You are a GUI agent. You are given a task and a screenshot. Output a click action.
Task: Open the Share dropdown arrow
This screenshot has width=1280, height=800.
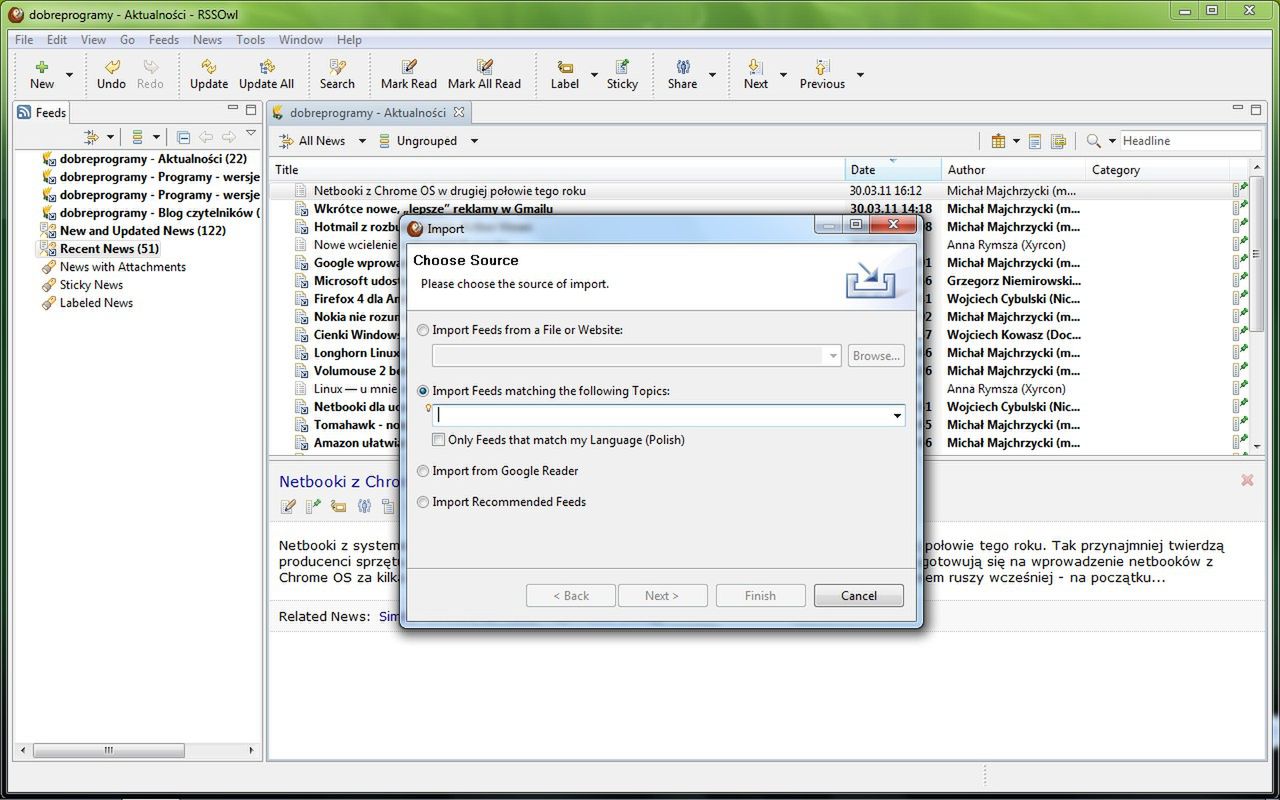tap(712, 75)
